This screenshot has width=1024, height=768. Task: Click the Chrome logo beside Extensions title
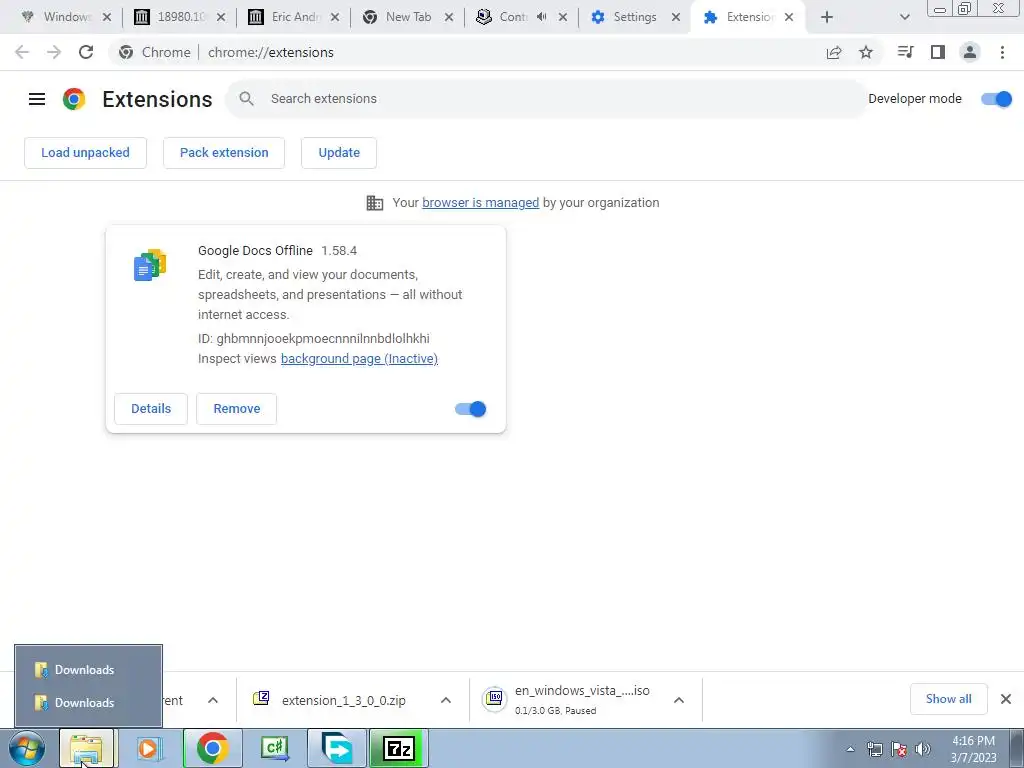[74, 99]
